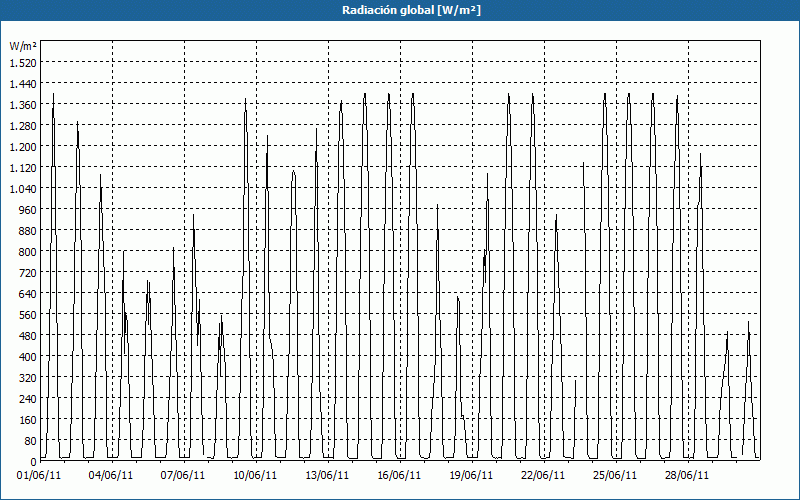Click the 1.280 y-axis value
Viewport: 800px width, 500px height.
point(23,126)
